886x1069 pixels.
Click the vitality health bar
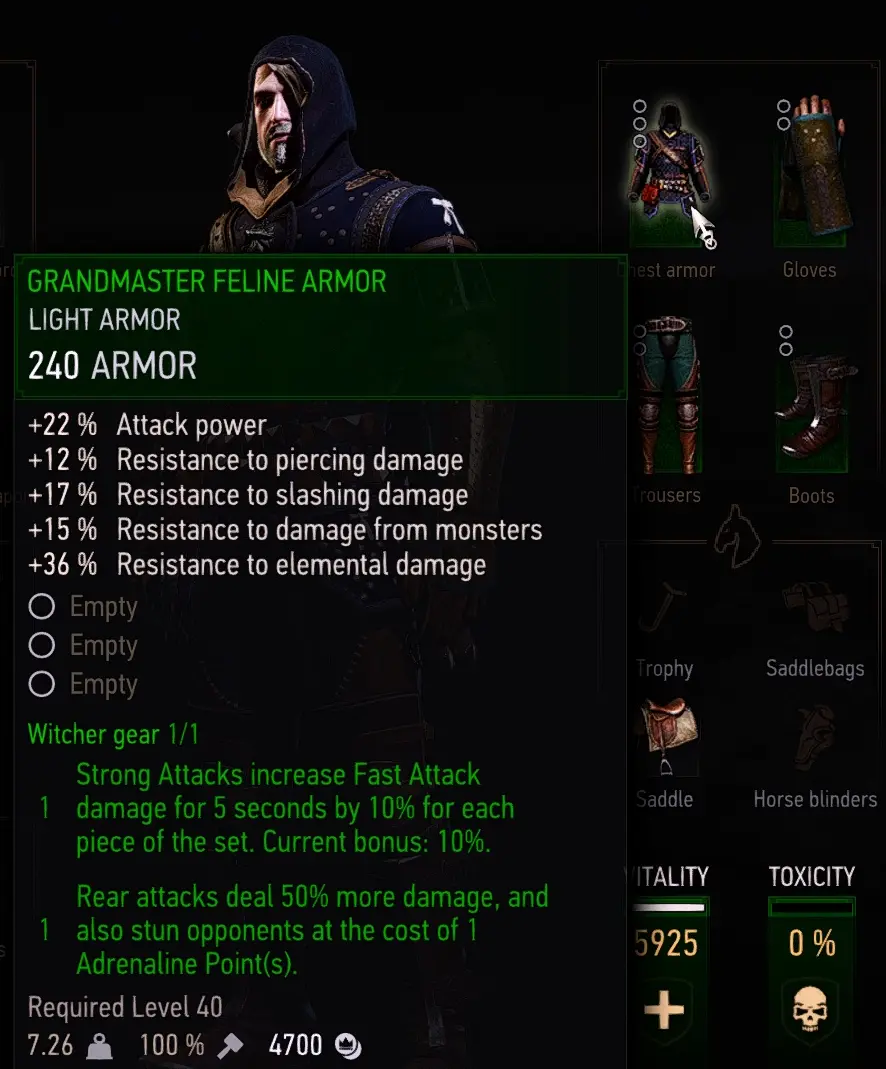click(669, 907)
